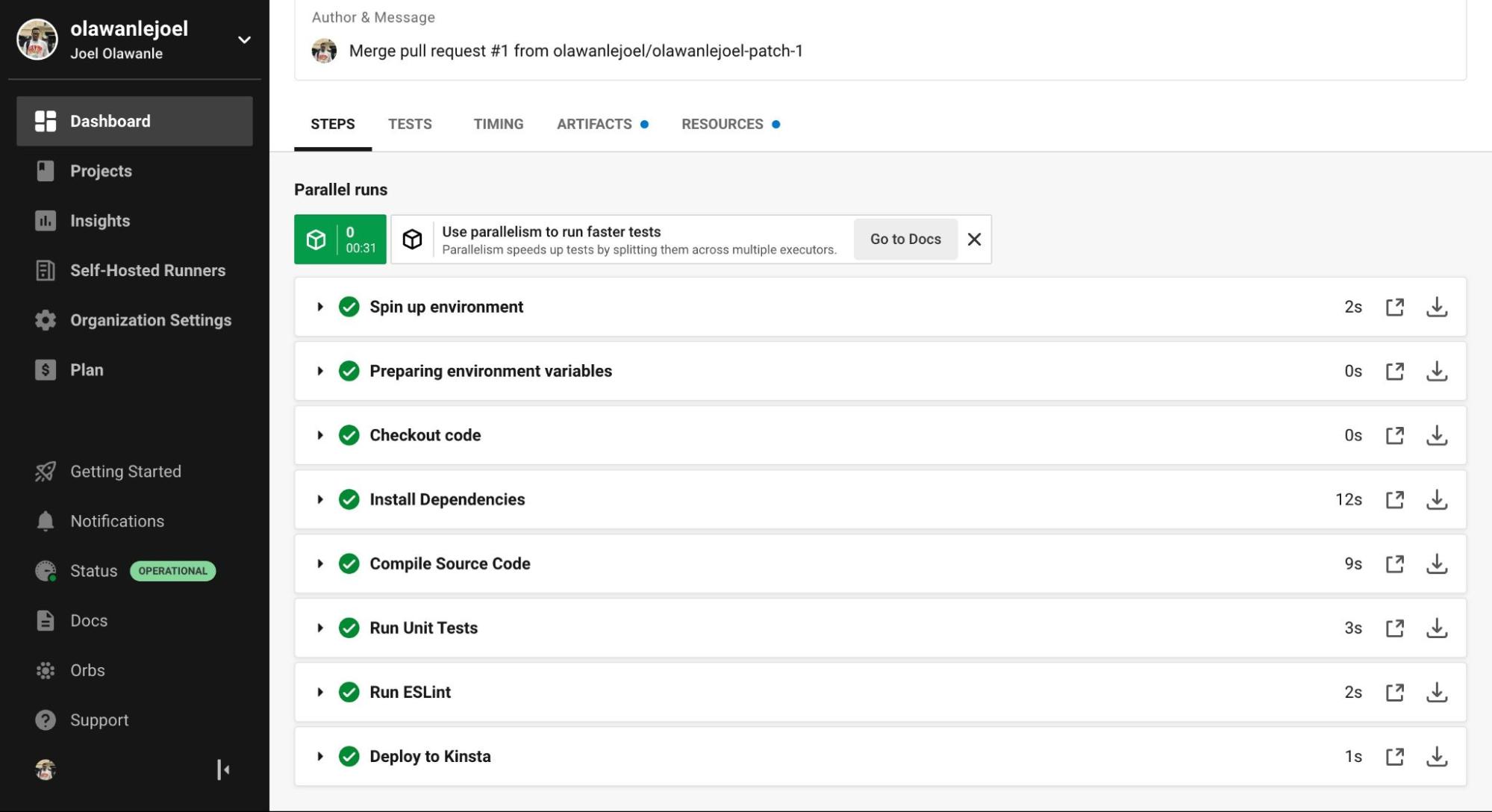Expand the Compile Source Code step
This screenshot has width=1492, height=812.
click(320, 563)
